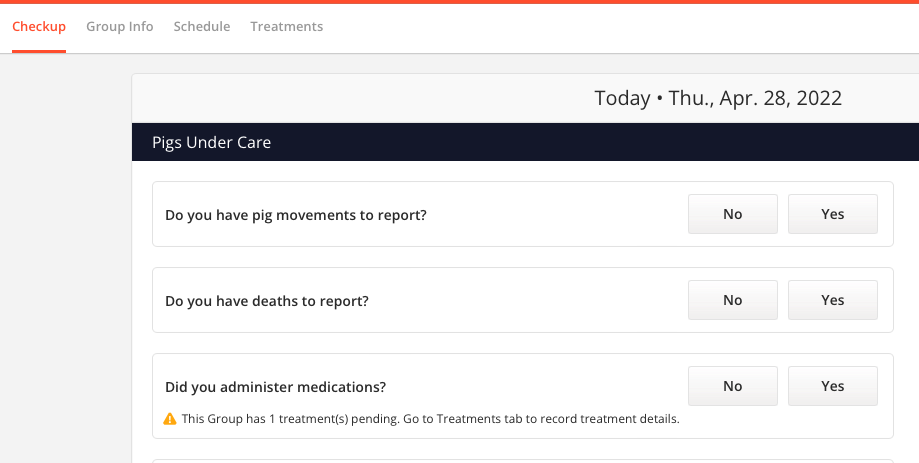Go to the Schedule tab

pyautogui.click(x=202, y=27)
